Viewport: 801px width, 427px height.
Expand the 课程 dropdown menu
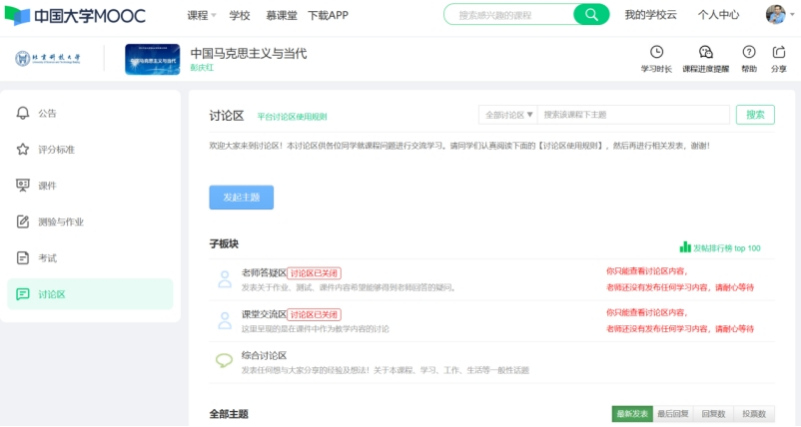pyautogui.click(x=202, y=16)
